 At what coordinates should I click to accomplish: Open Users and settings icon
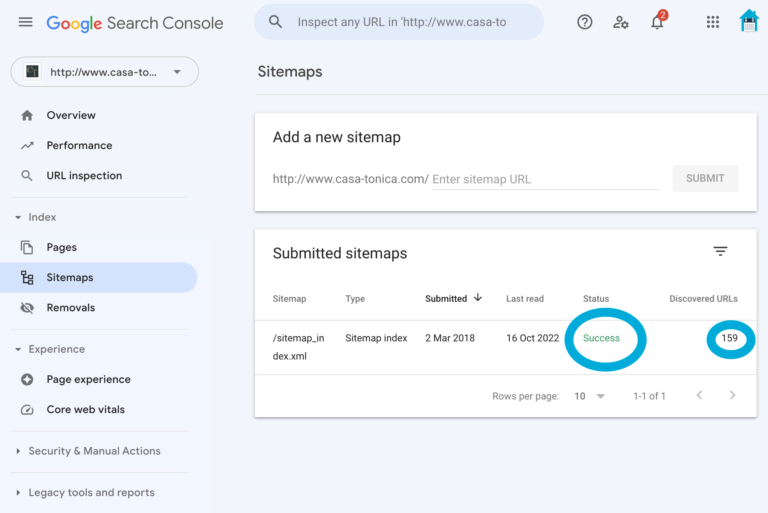click(x=621, y=22)
